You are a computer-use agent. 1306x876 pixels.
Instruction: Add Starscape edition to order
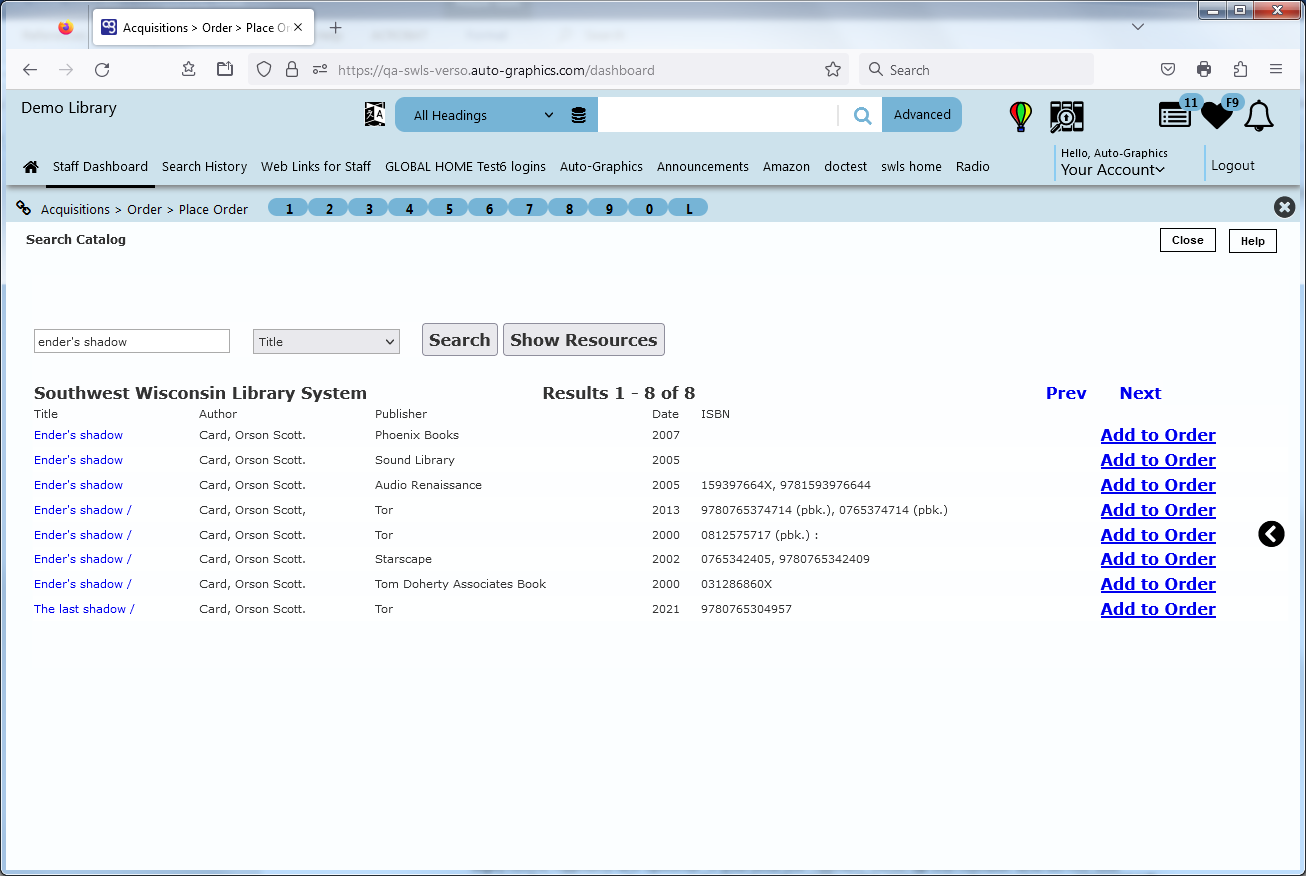click(x=1158, y=559)
